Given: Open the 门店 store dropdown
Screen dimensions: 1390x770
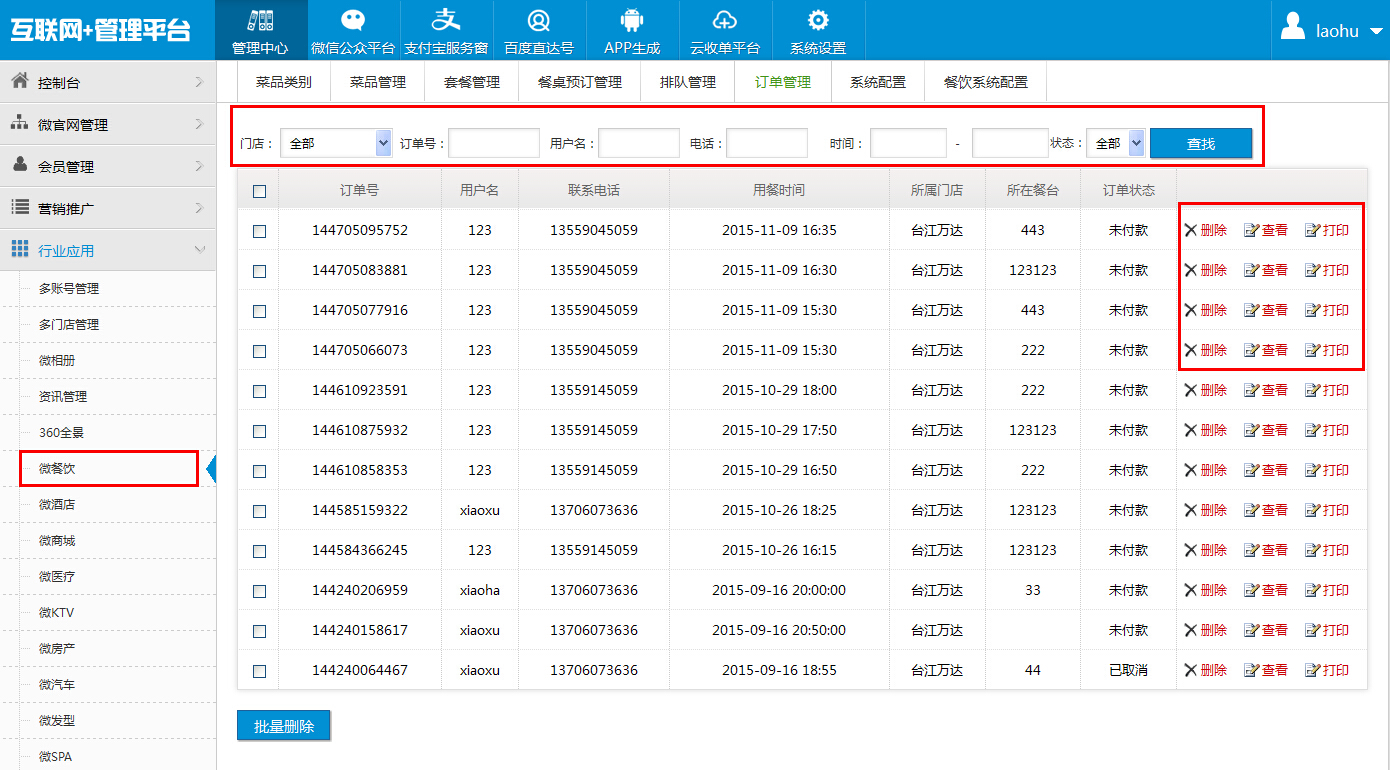Looking at the screenshot, I should (336, 143).
